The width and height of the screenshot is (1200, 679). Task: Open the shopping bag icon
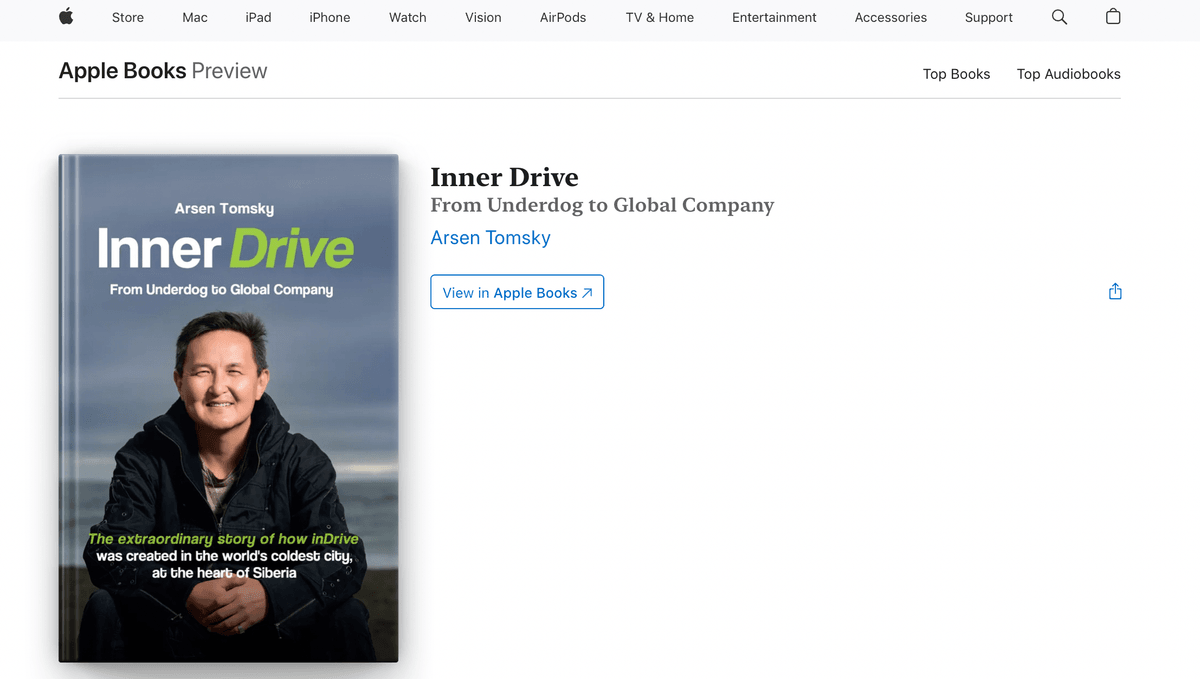click(1112, 17)
